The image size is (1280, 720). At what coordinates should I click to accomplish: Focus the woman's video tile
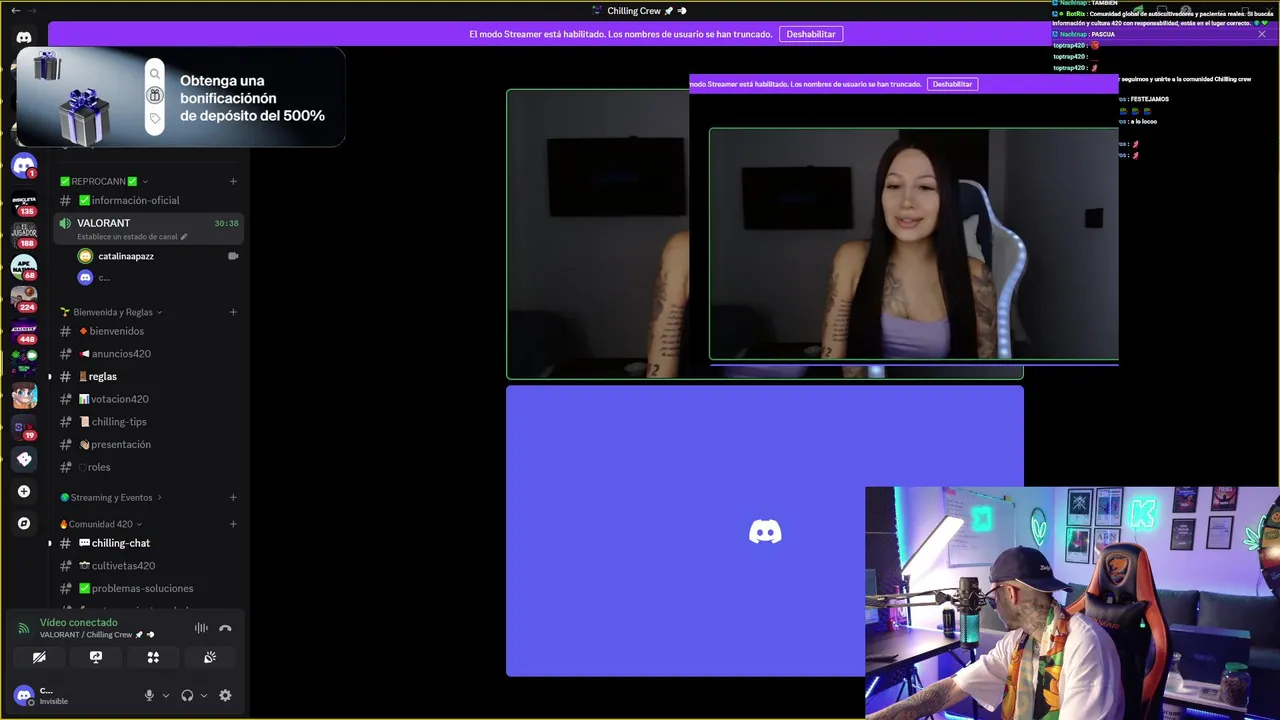tap(764, 234)
